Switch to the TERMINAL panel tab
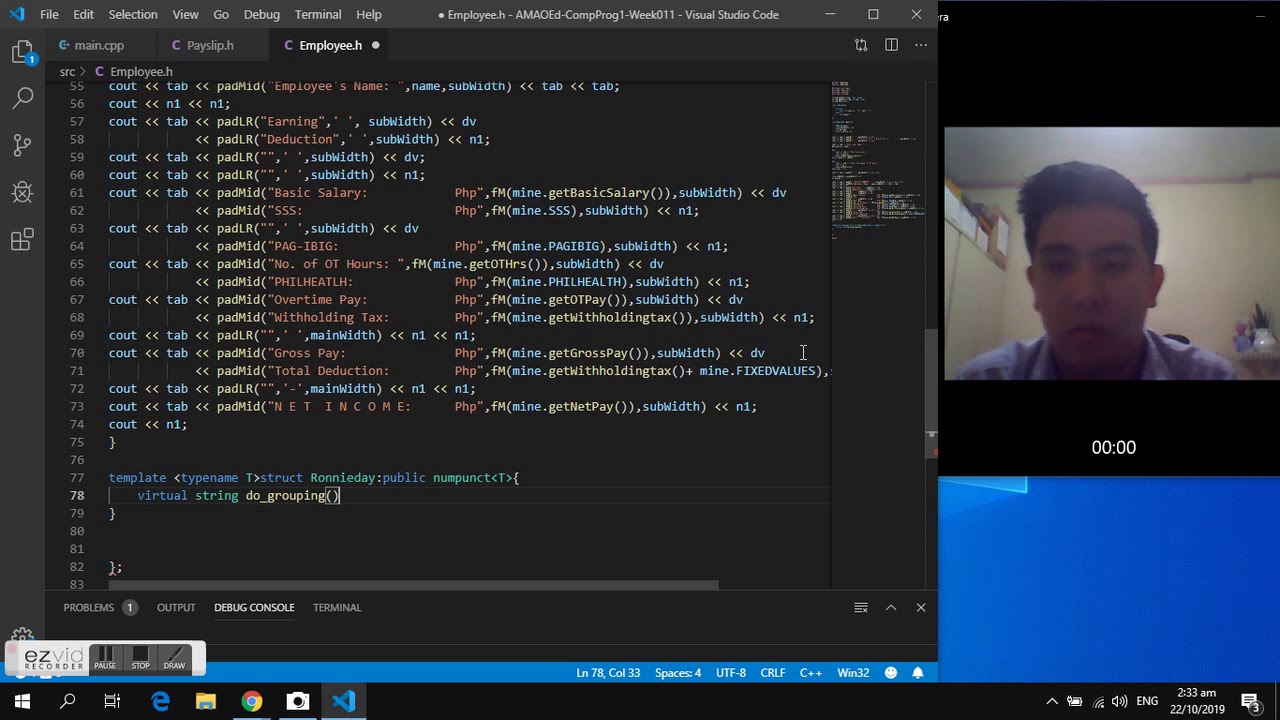Image resolution: width=1280 pixels, height=720 pixels. tap(337, 607)
